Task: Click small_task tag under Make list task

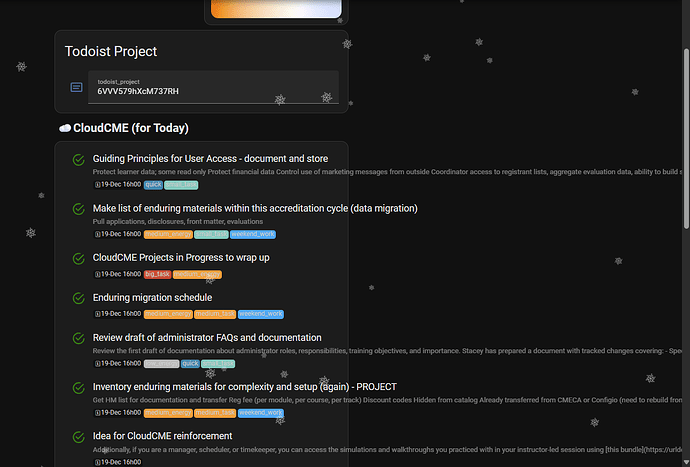Action: click(211, 234)
